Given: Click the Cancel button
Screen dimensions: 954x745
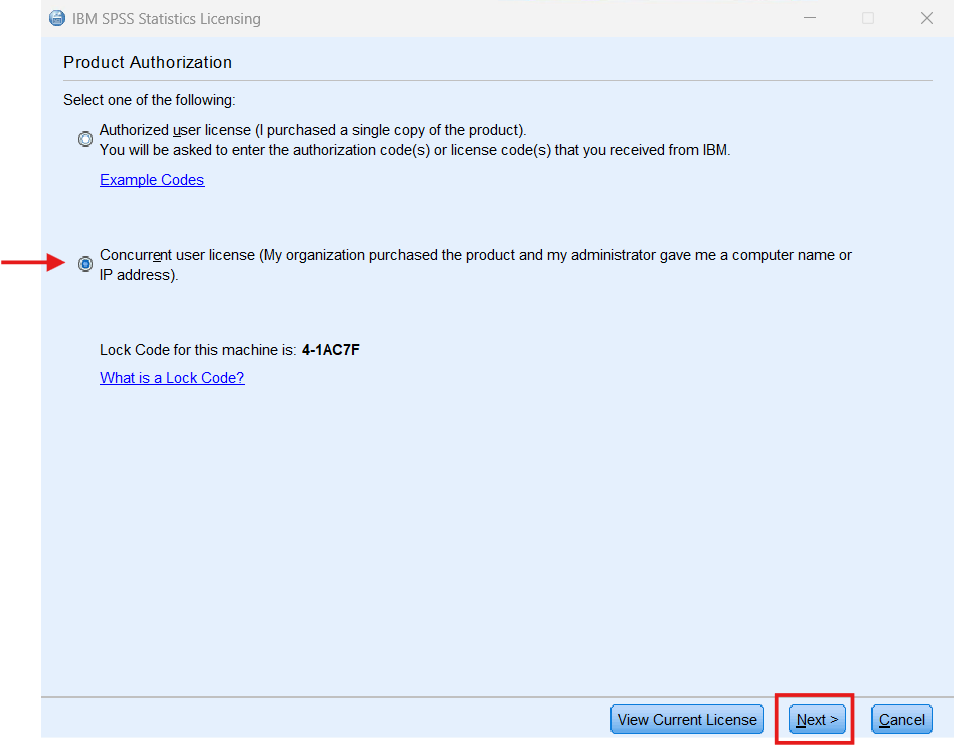Looking at the screenshot, I should click(x=902, y=719).
